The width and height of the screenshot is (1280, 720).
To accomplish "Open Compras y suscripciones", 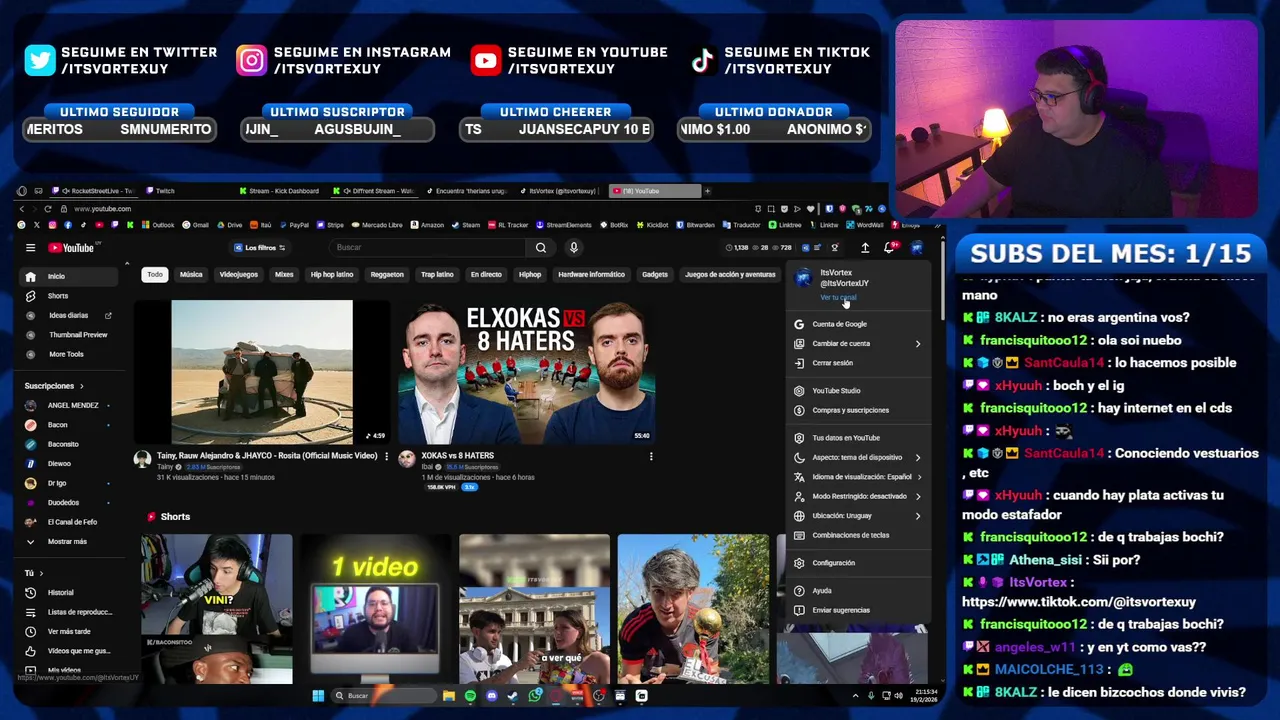I will 858,410.
